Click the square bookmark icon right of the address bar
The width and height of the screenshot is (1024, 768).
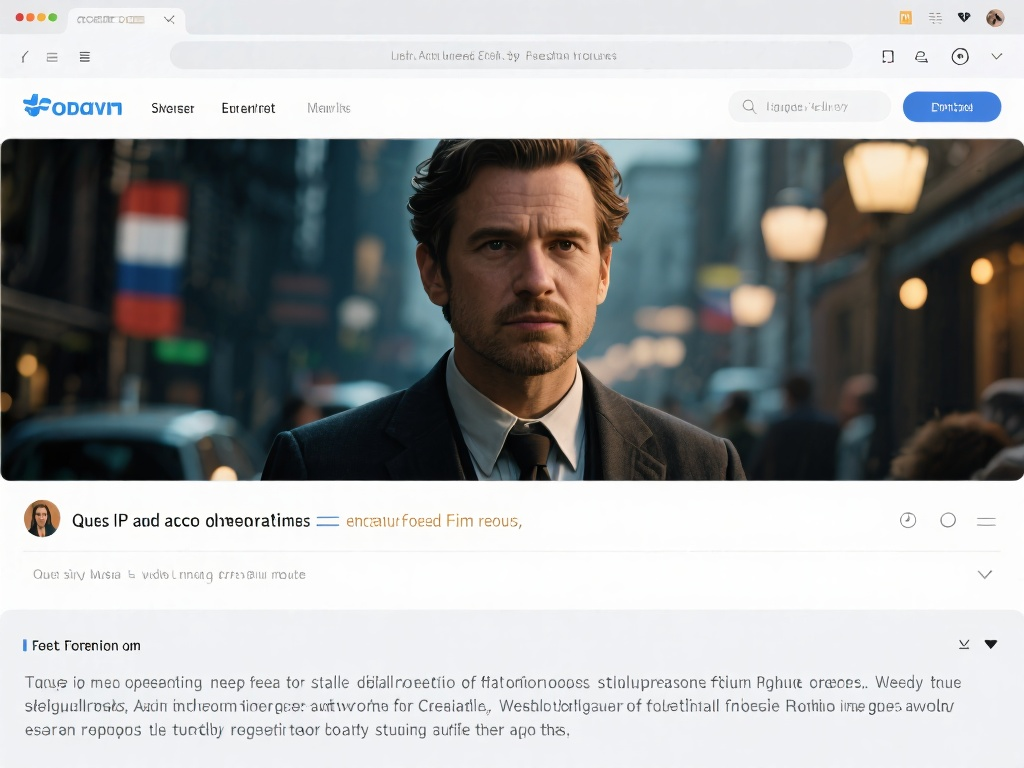pyautogui.click(x=888, y=57)
